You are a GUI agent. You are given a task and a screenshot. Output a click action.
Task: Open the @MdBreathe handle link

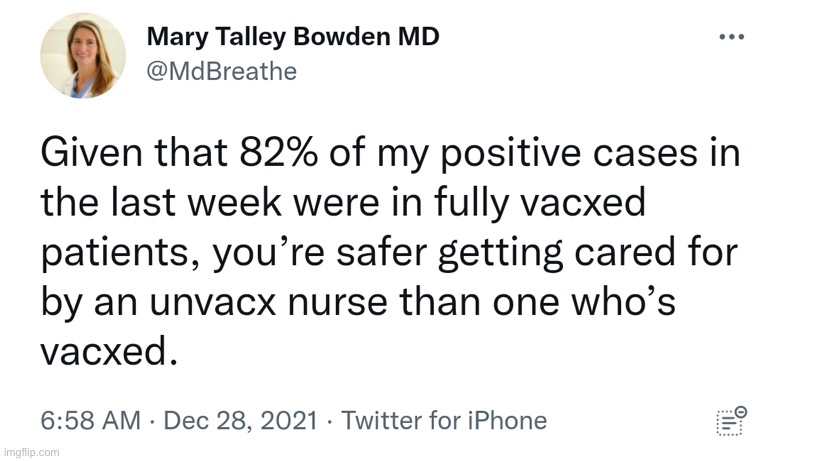221,71
